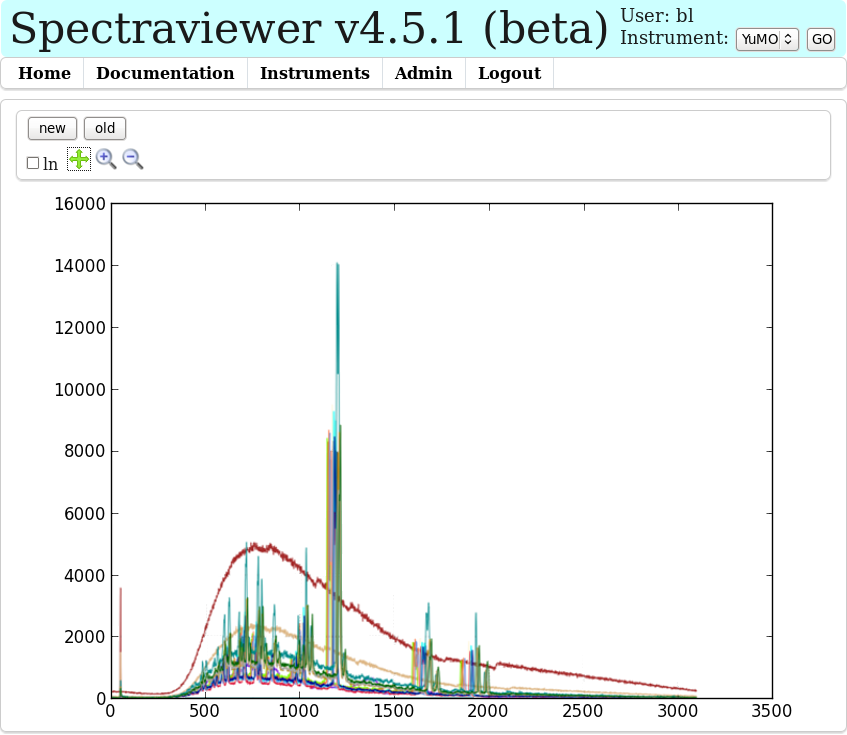
Task: Click the zoom in magnifier icon
Action: click(x=106, y=159)
